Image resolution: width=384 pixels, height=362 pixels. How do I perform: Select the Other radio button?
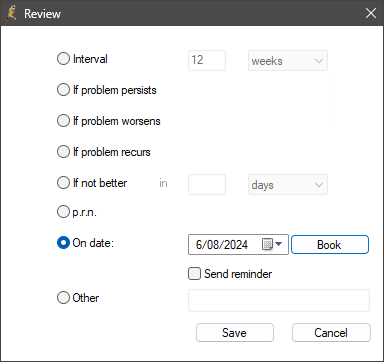click(x=63, y=298)
